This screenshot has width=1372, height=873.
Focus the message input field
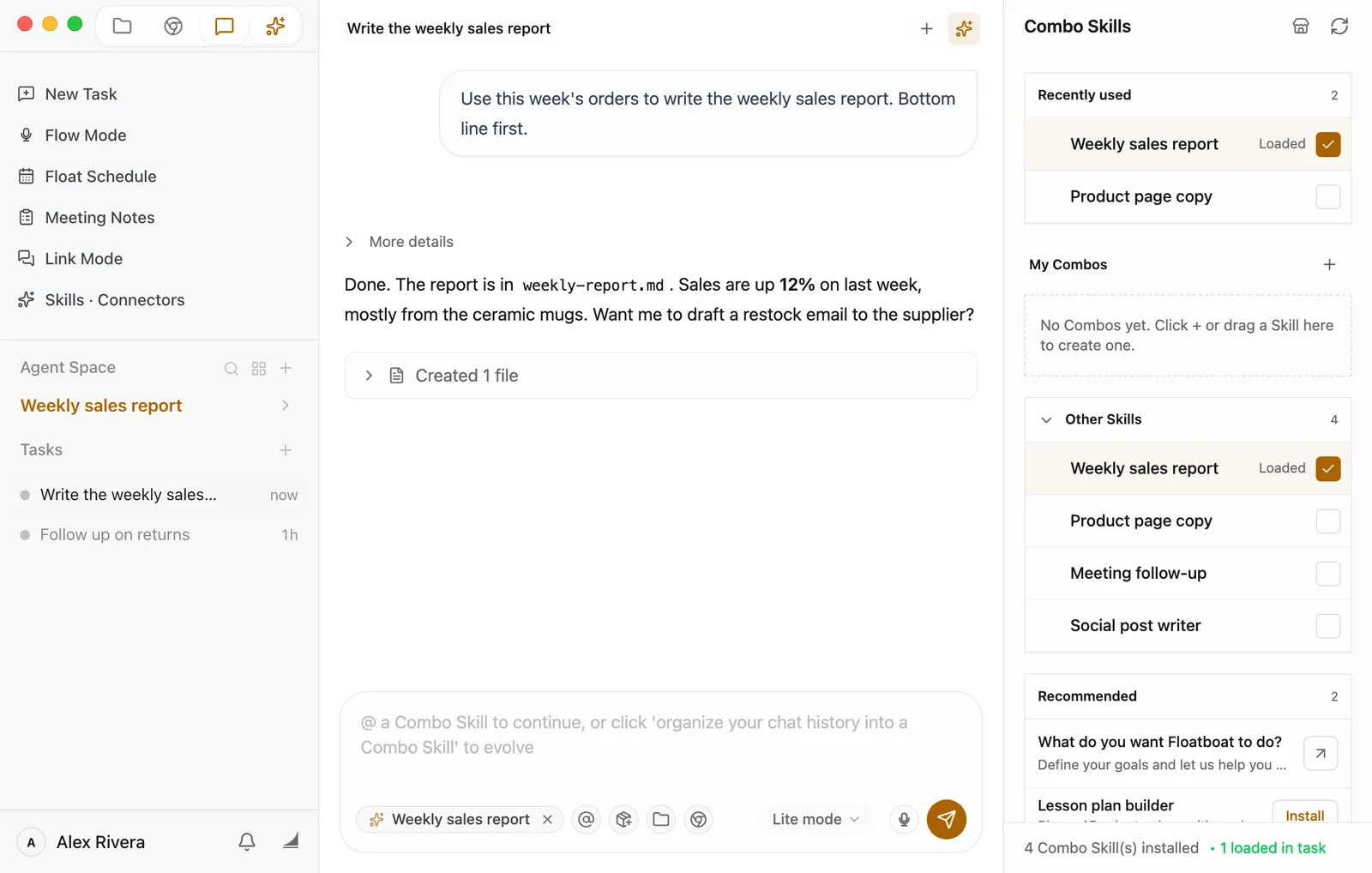tap(660, 736)
